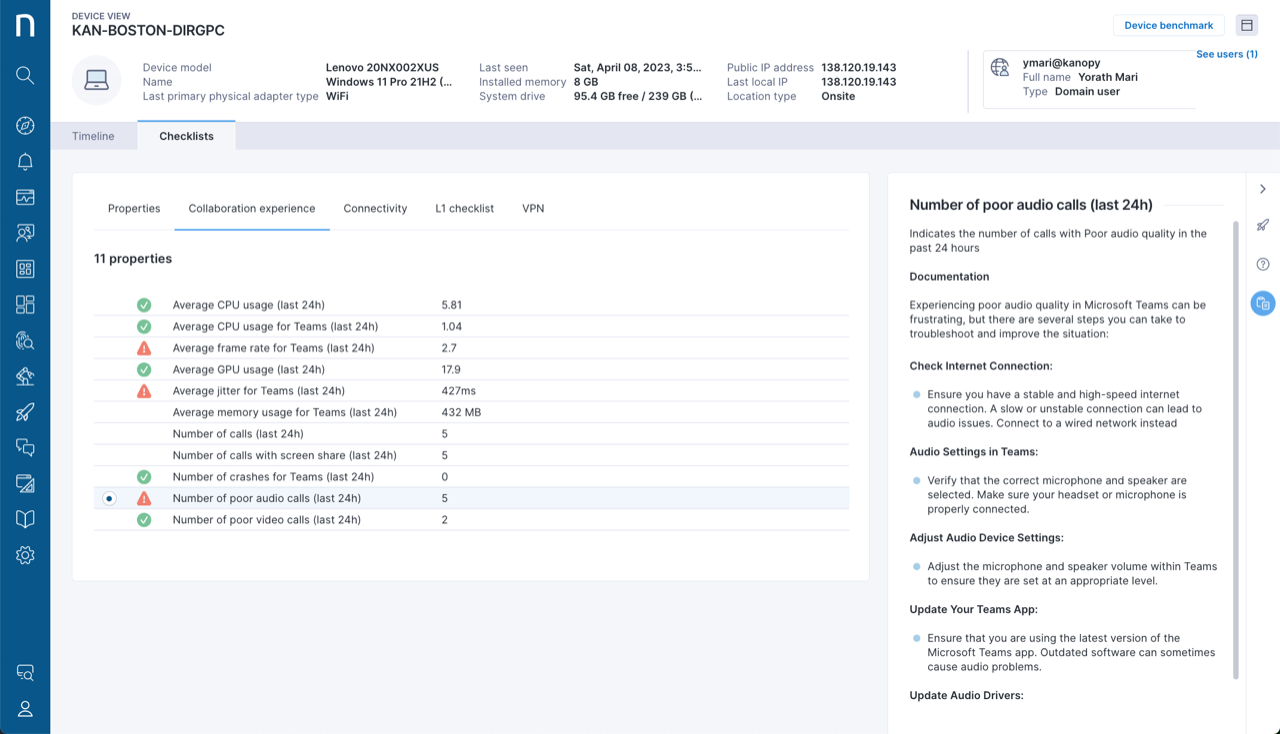Click the blue clipboard action icon on right rail
1280x734 pixels.
(x=1262, y=303)
